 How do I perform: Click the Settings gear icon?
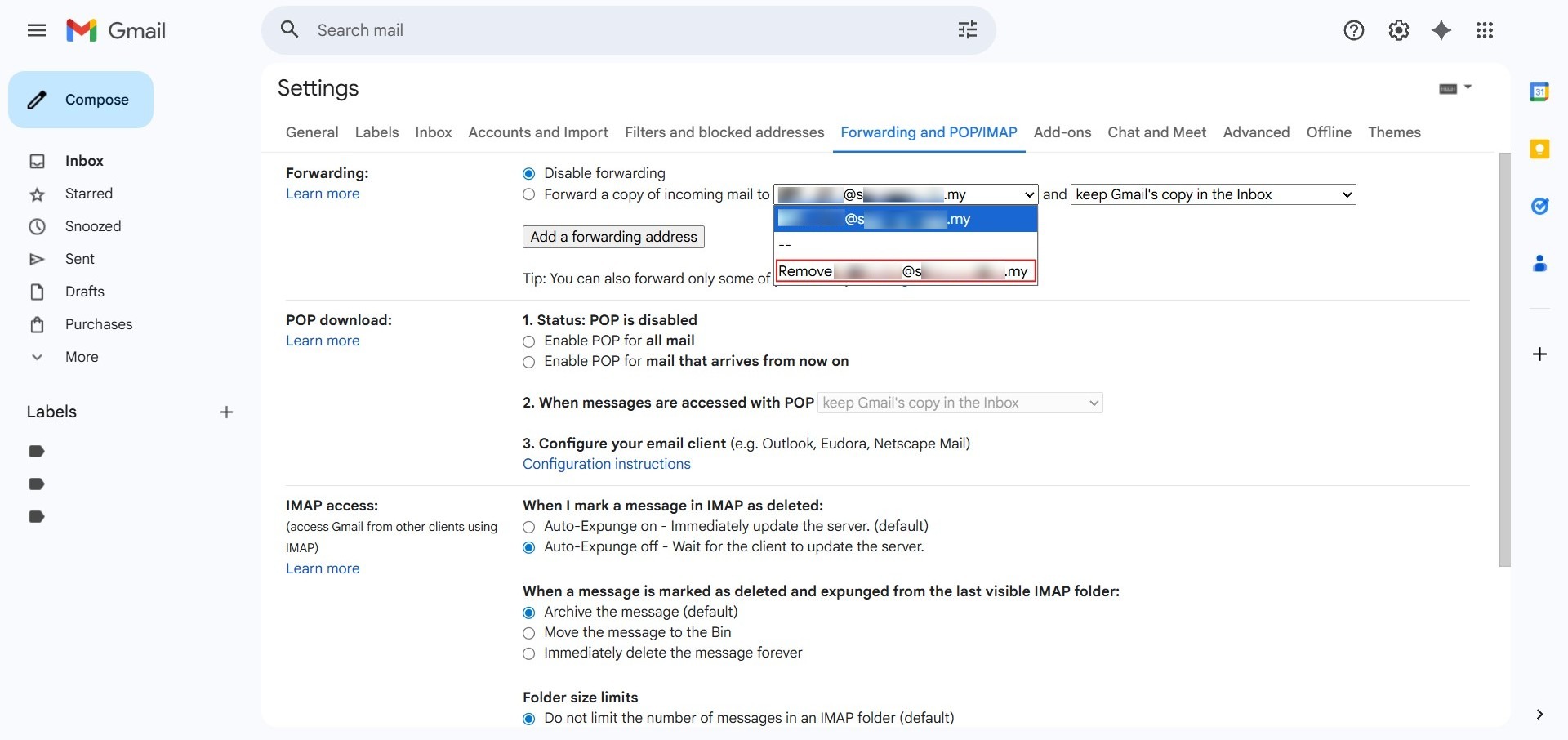pyautogui.click(x=1398, y=30)
